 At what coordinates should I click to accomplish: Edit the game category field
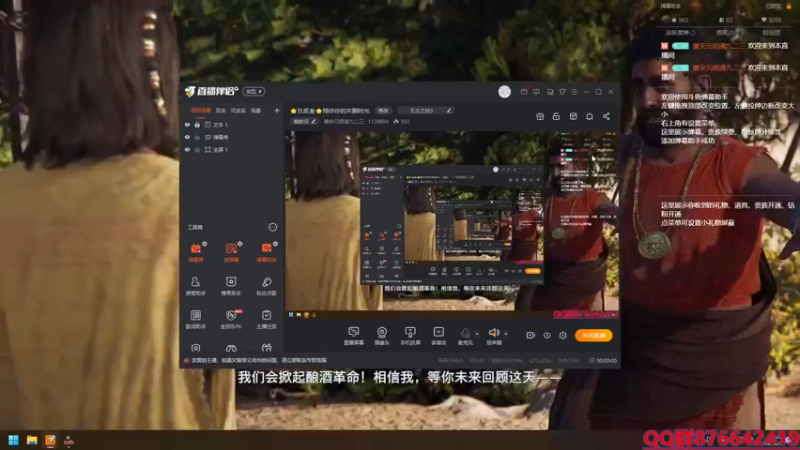click(426, 110)
